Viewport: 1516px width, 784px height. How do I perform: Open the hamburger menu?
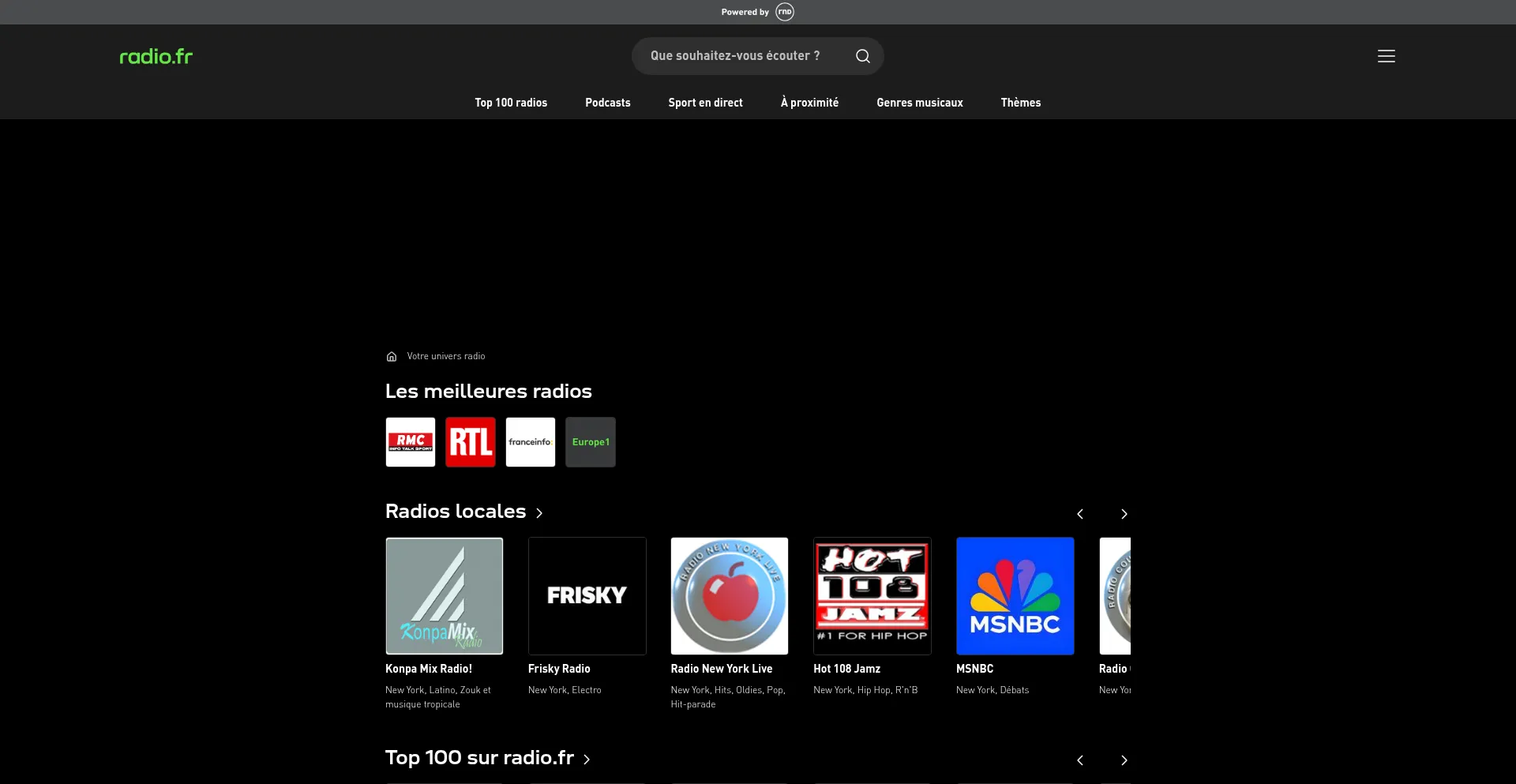1386,56
